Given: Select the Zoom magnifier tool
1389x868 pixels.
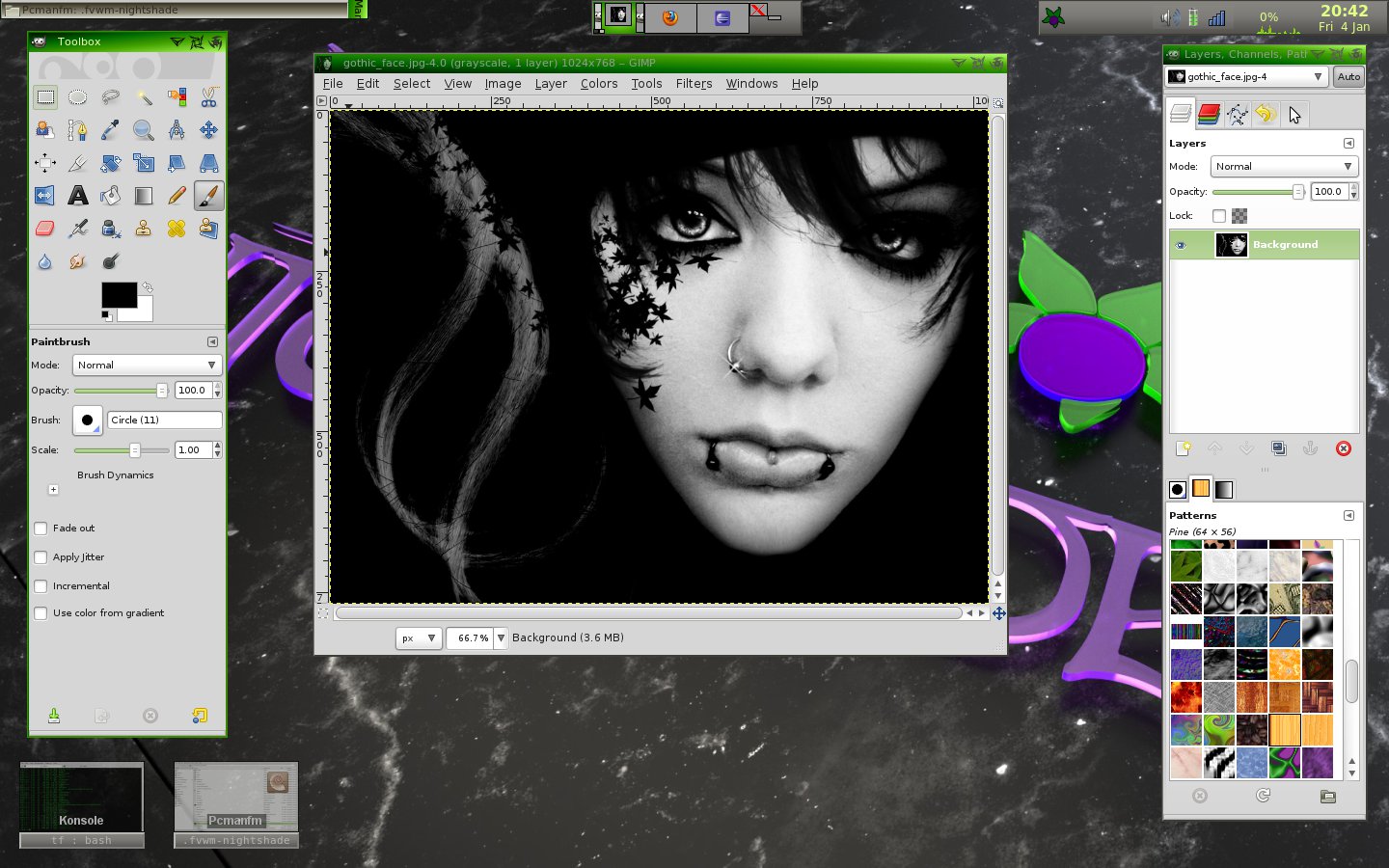Looking at the screenshot, I should pyautogui.click(x=144, y=130).
